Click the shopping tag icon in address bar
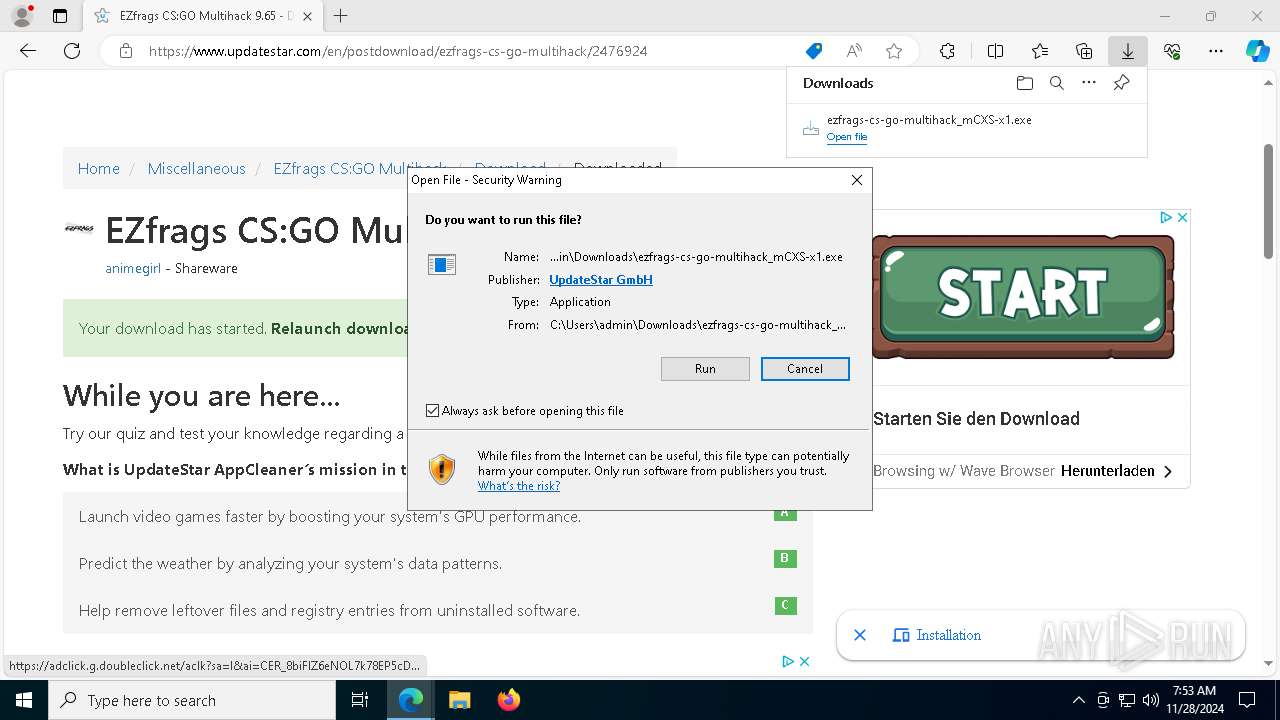This screenshot has height=720, width=1280. [814, 51]
